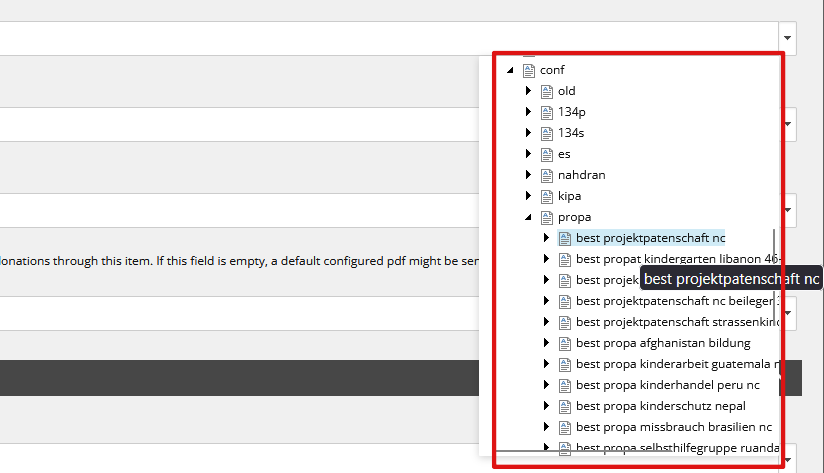Collapse the conf tree node
Screen dimensions: 824x473
tap(510, 70)
